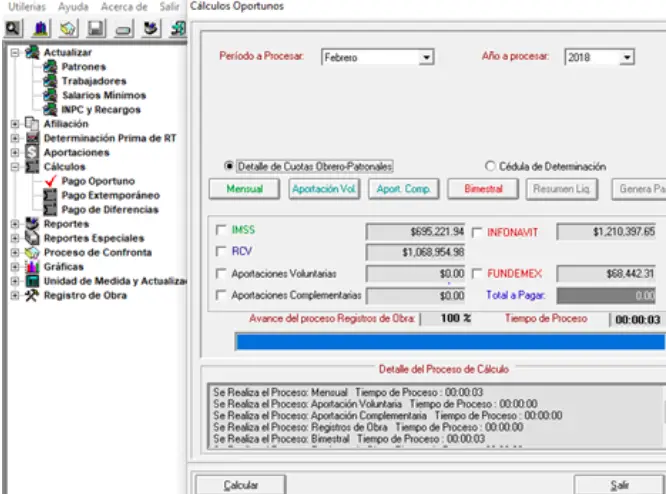The height and width of the screenshot is (494, 666).
Task: Click the IMSS amount field
Action: 415,231
